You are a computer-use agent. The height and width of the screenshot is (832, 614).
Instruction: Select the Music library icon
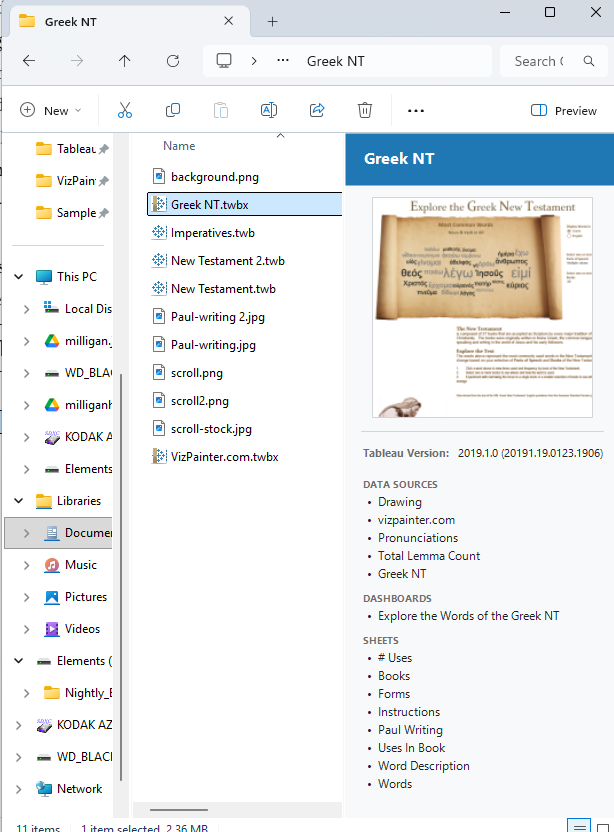coord(51,565)
